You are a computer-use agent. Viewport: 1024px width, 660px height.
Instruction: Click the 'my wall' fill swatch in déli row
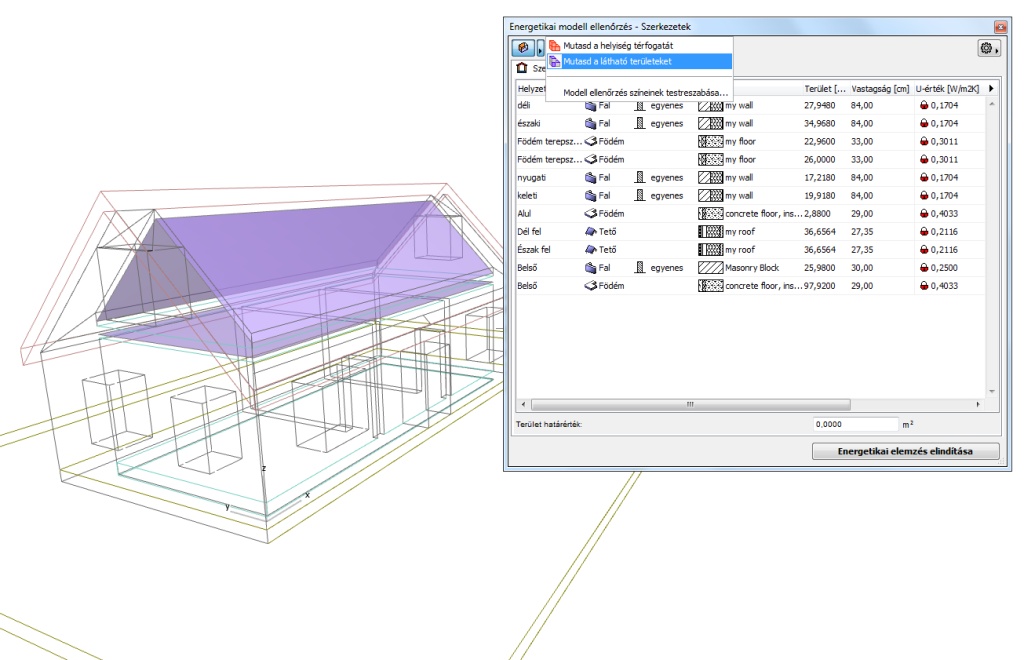pos(711,105)
